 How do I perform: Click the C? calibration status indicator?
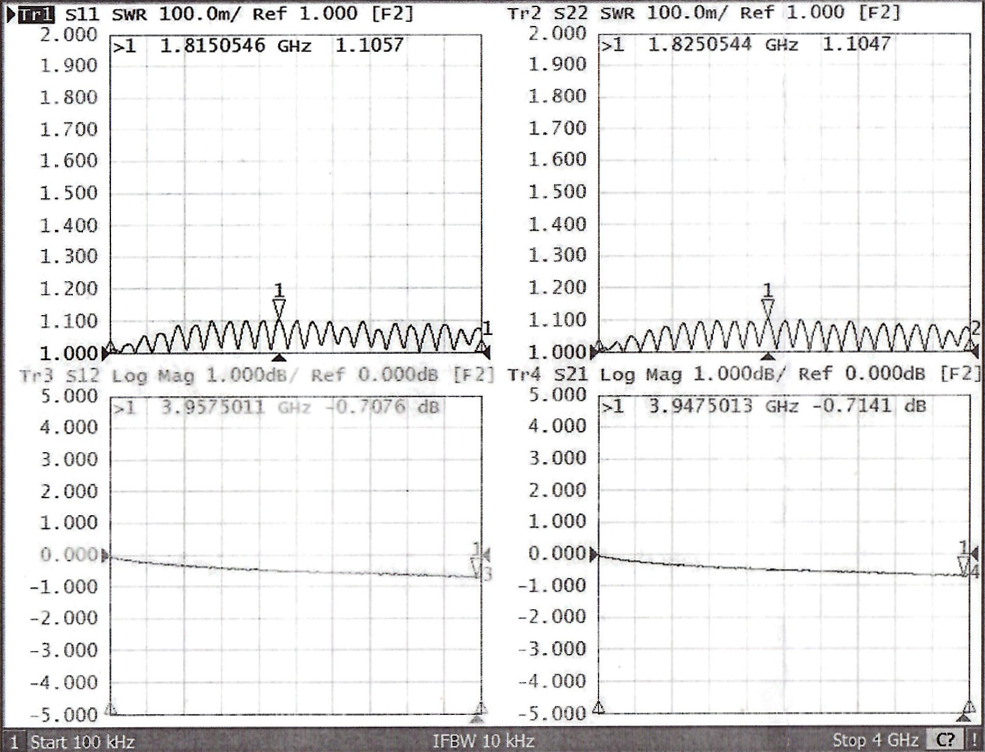click(x=943, y=741)
